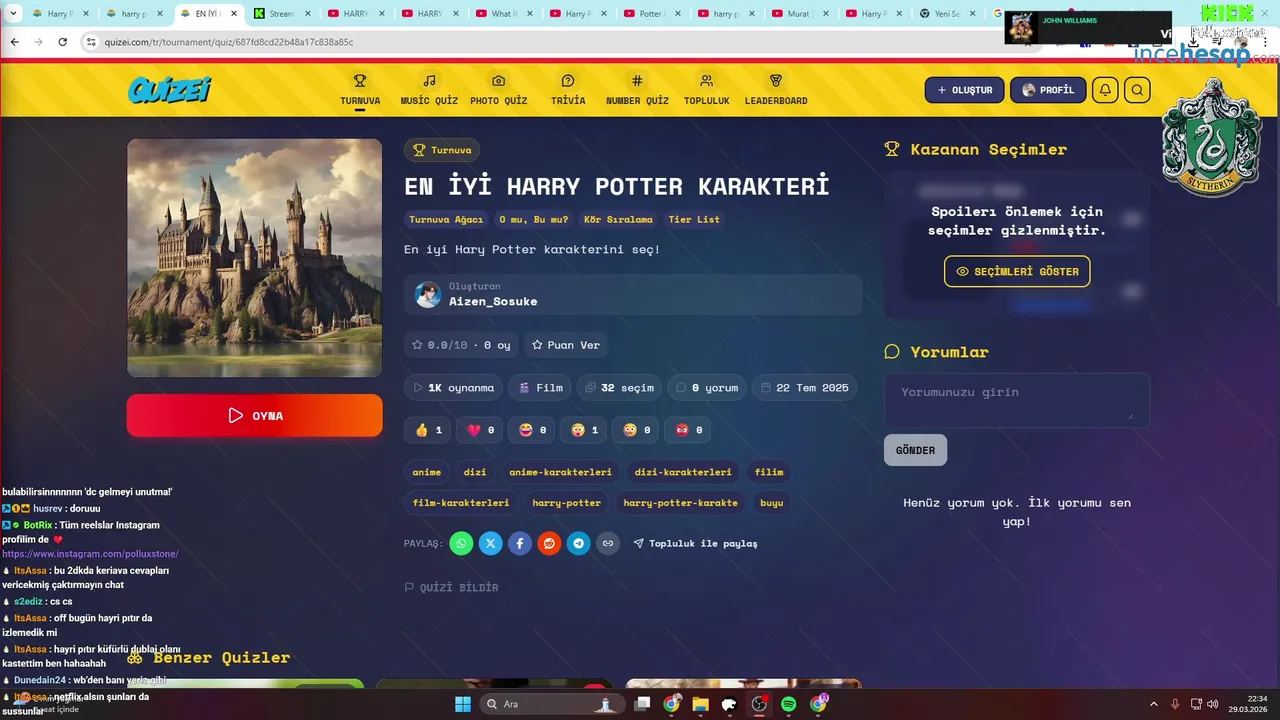React with laughing emoji
The width and height of the screenshot is (1280, 720).
click(532, 430)
